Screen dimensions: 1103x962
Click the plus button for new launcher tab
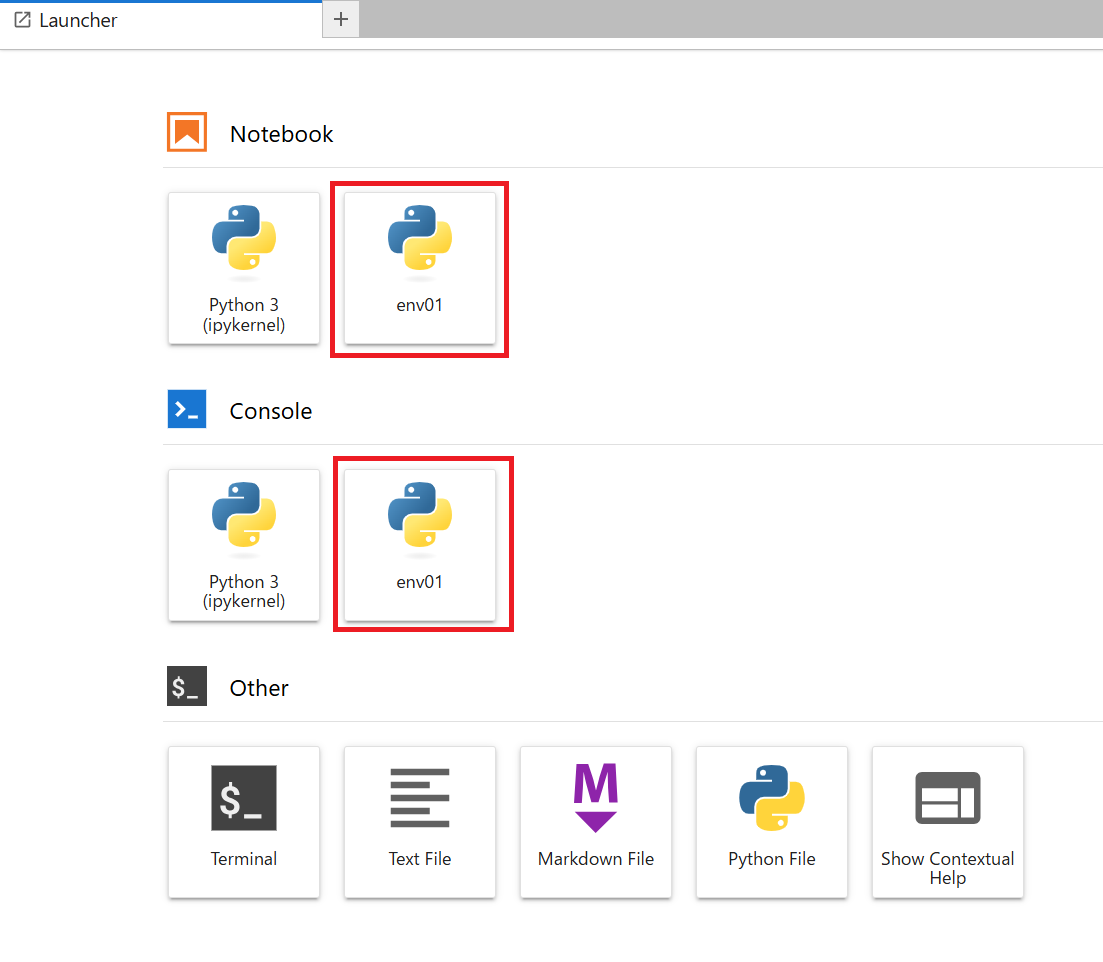341,20
